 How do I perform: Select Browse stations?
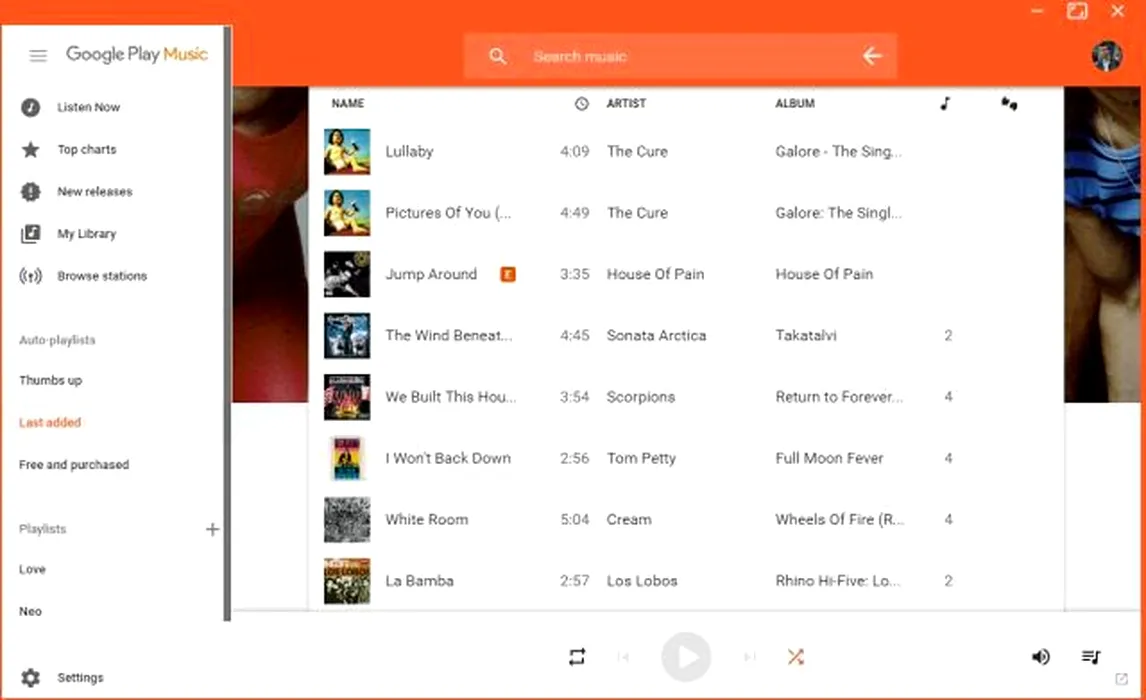point(102,276)
